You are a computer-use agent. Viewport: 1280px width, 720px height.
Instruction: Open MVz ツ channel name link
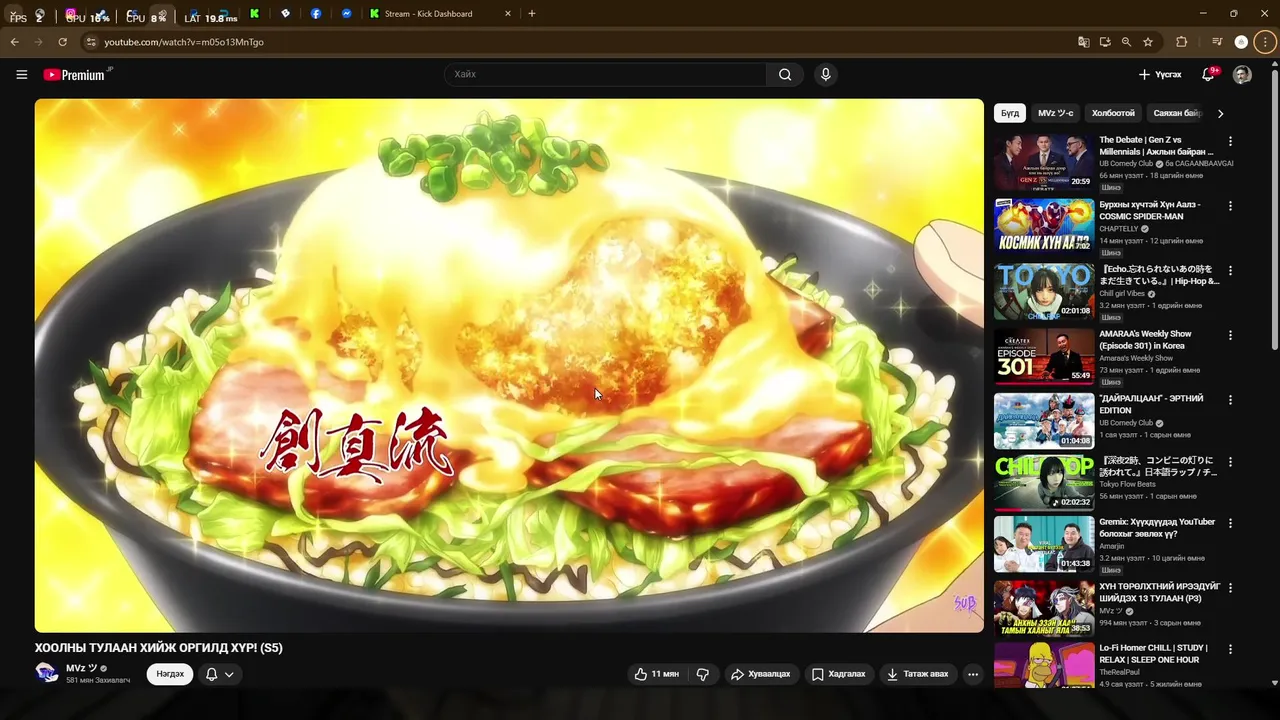pyautogui.click(x=82, y=668)
